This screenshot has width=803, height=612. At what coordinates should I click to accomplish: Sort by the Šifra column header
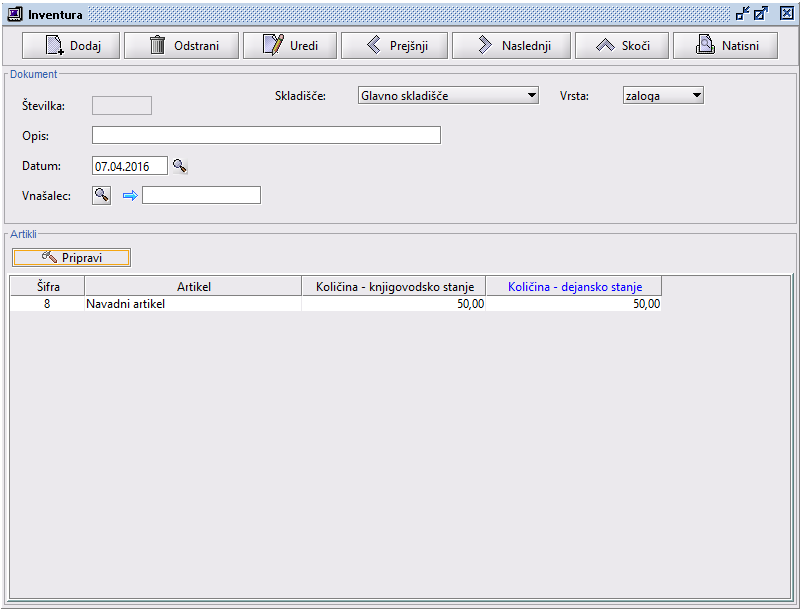[47, 287]
